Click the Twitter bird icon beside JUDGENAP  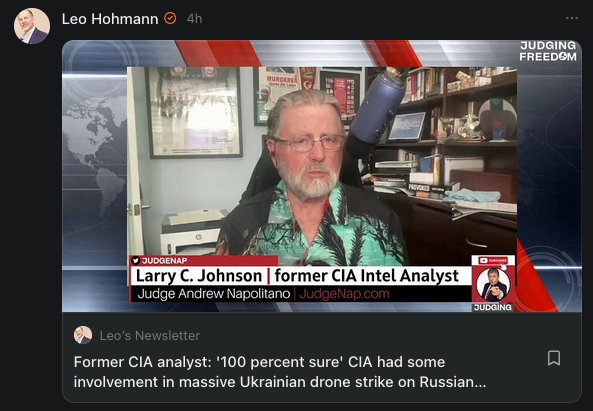136,261
